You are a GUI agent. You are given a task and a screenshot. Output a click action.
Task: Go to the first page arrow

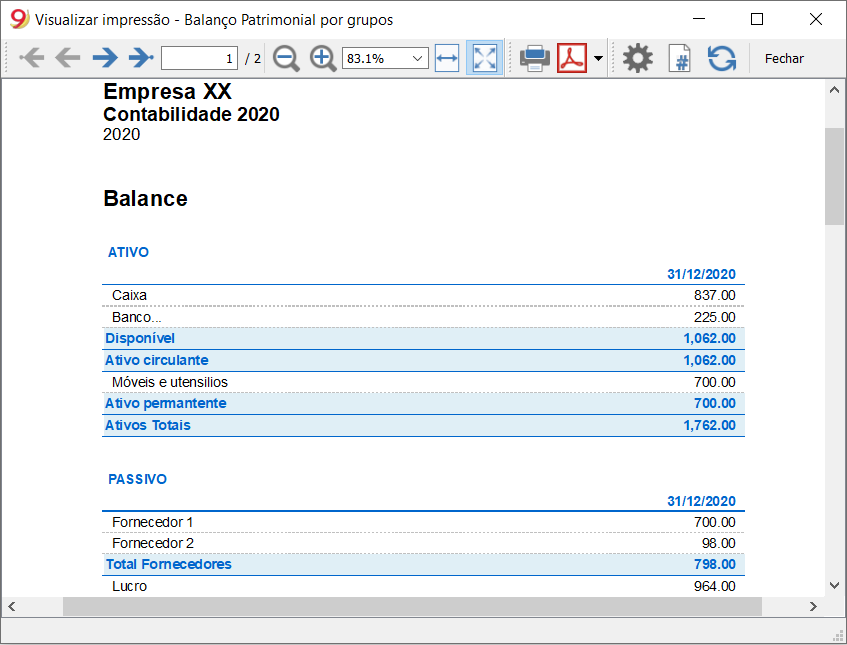[x=32, y=58]
